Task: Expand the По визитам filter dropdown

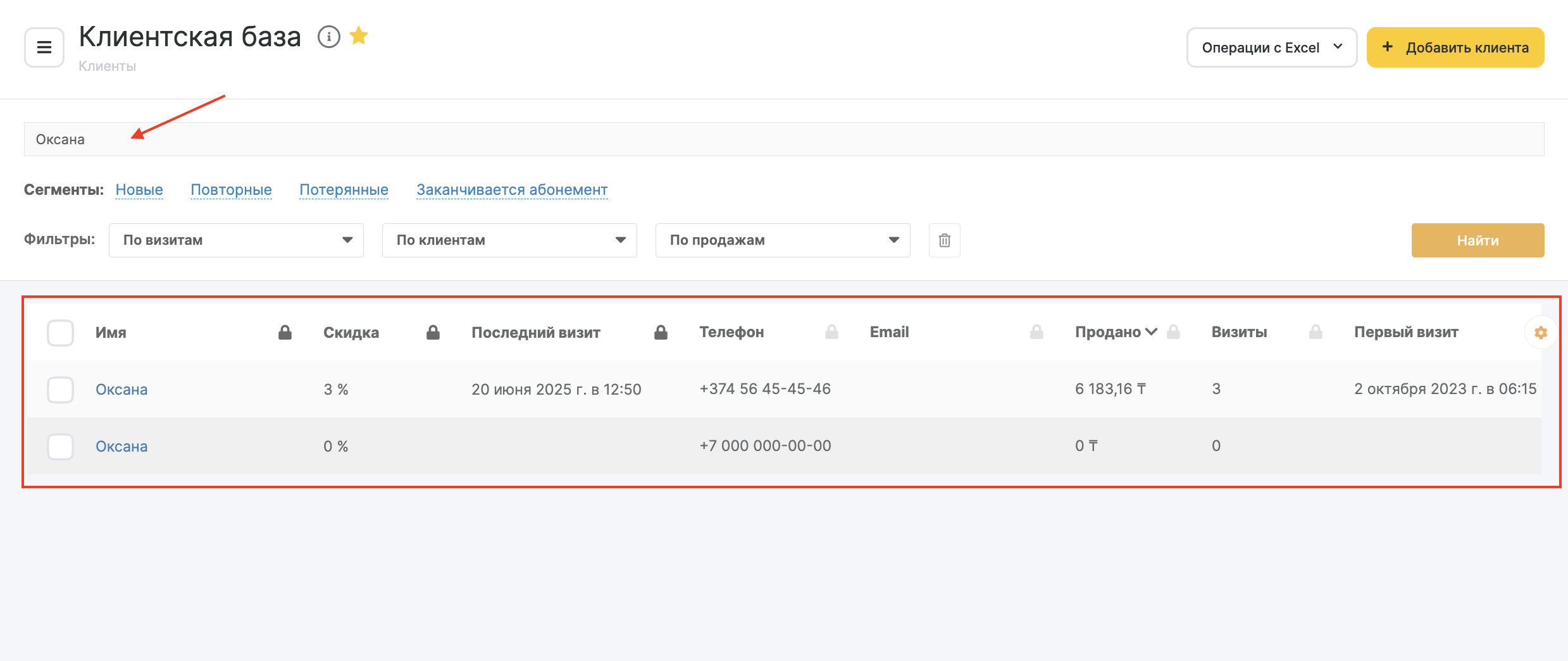Action: coord(236,240)
